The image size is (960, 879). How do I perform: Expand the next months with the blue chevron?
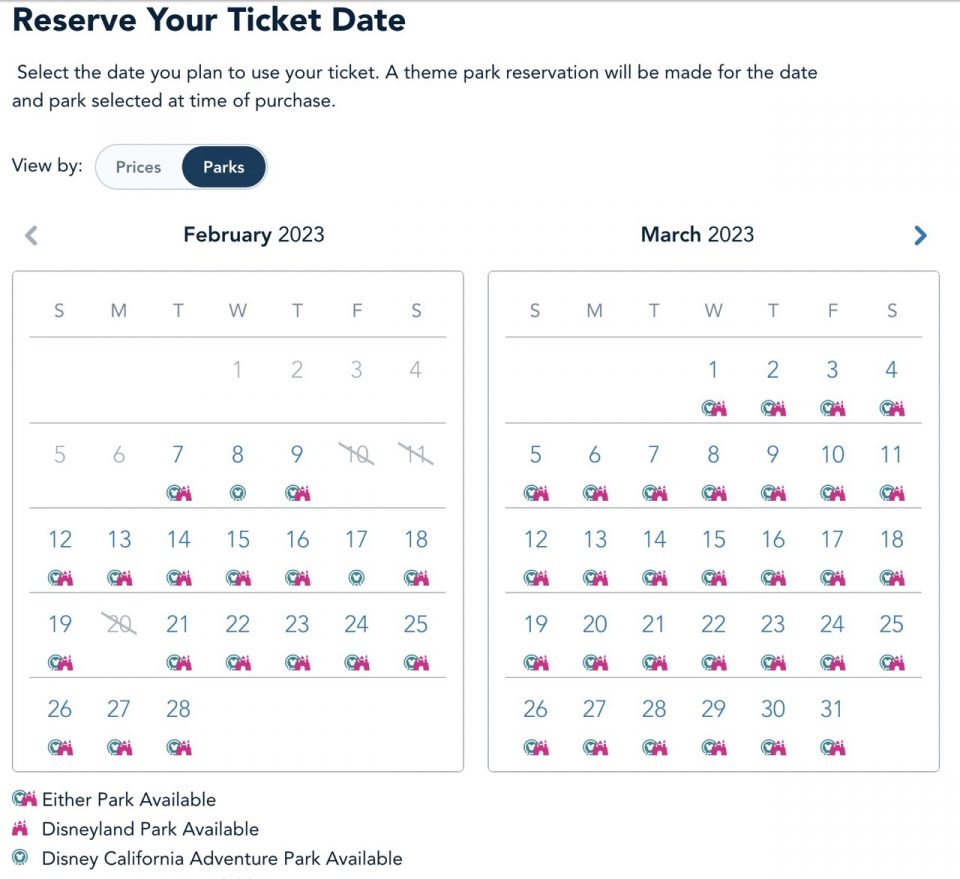point(919,235)
